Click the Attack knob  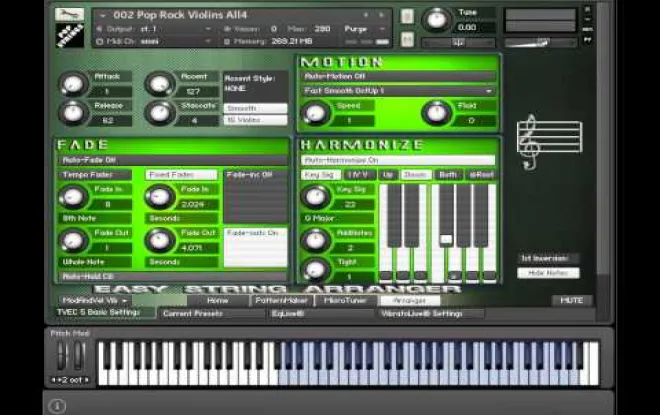[x=73, y=84]
